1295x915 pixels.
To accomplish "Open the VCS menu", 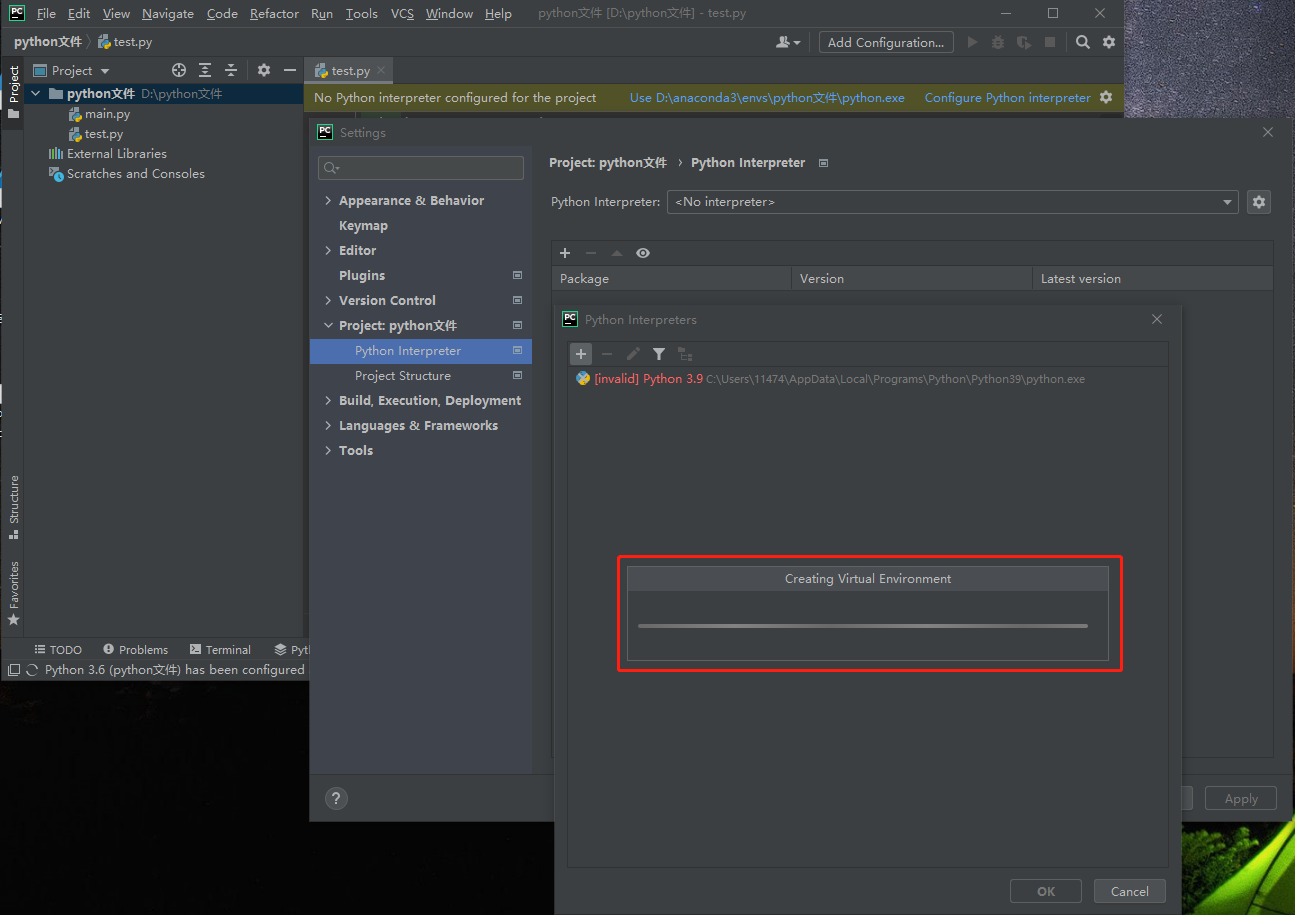I will point(402,14).
